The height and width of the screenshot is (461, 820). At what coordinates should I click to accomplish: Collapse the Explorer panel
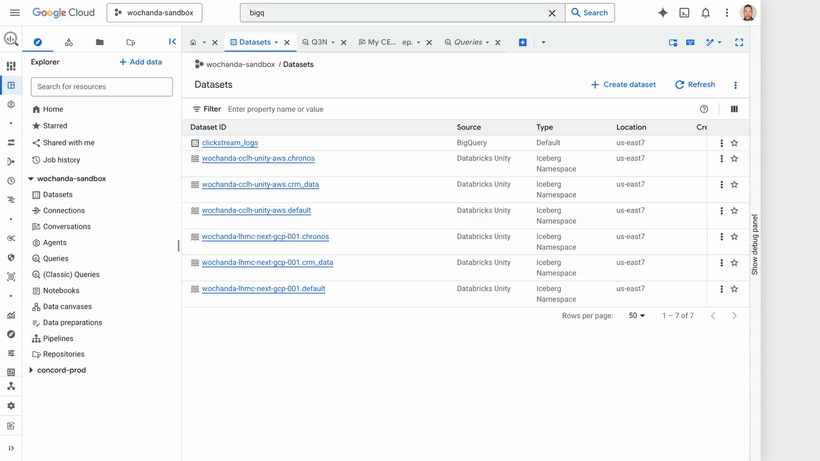point(172,42)
